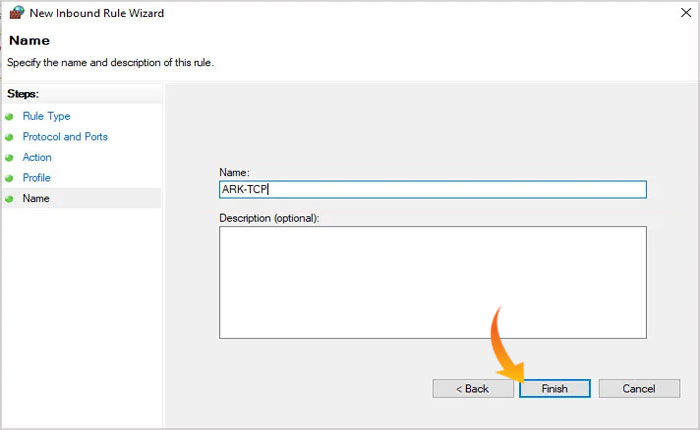Switch to the Profile step
This screenshot has width=700, height=430.
coord(36,178)
